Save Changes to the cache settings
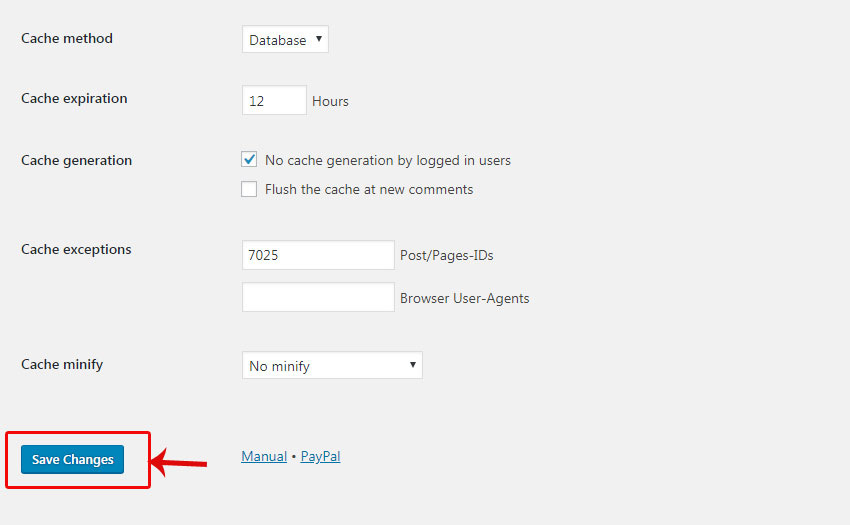The height and width of the screenshot is (525, 850). [73, 459]
